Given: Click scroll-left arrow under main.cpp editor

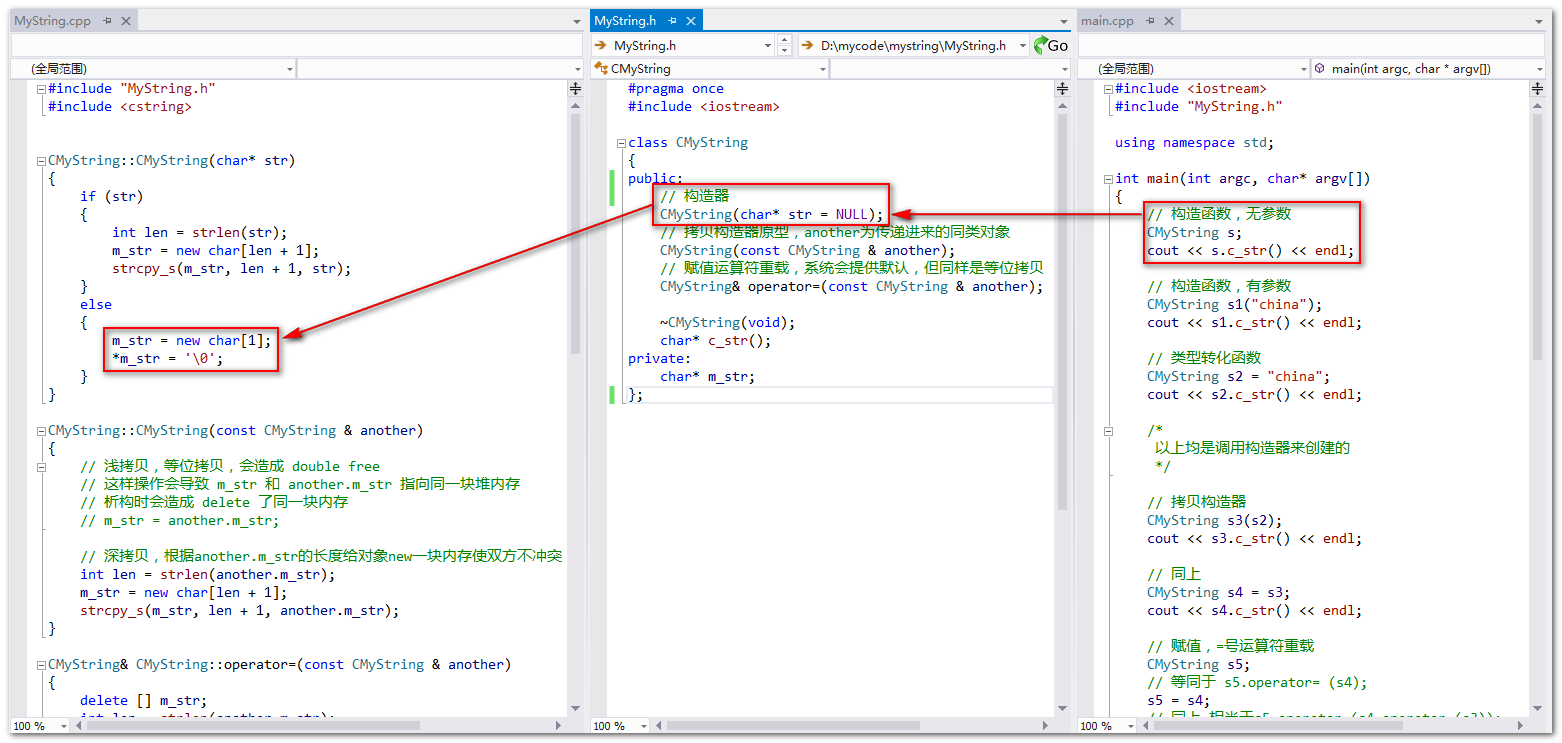Looking at the screenshot, I should (1147, 726).
